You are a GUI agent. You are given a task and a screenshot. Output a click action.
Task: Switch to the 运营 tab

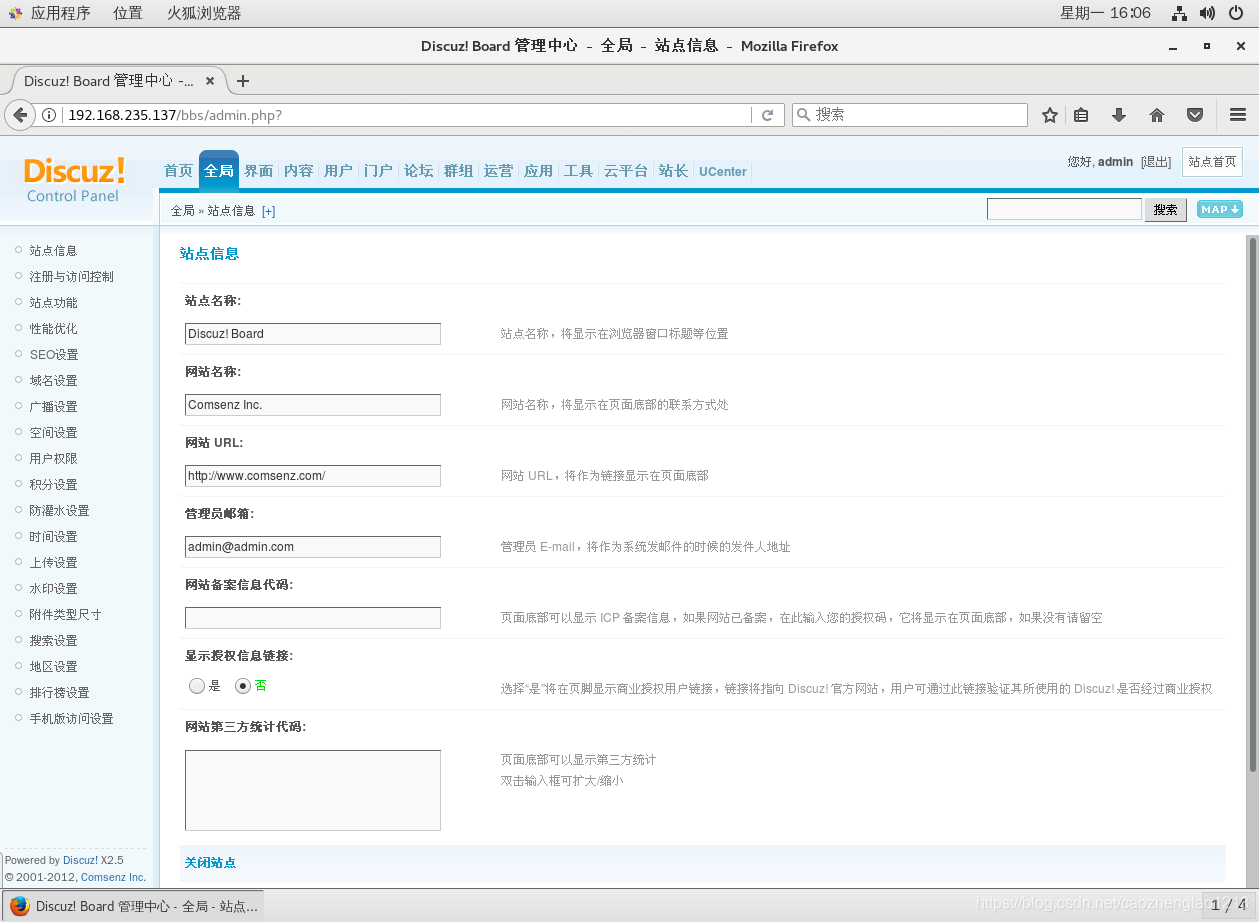point(498,171)
